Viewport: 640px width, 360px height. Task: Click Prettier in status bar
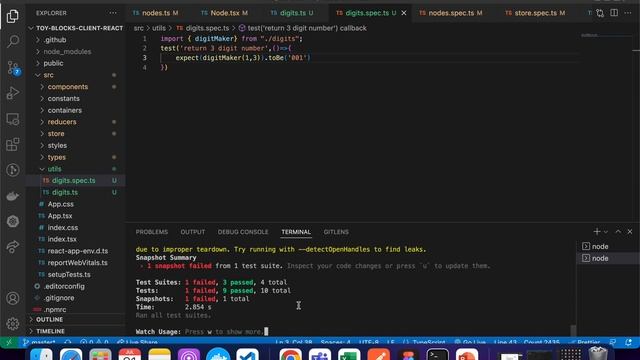click(585, 342)
